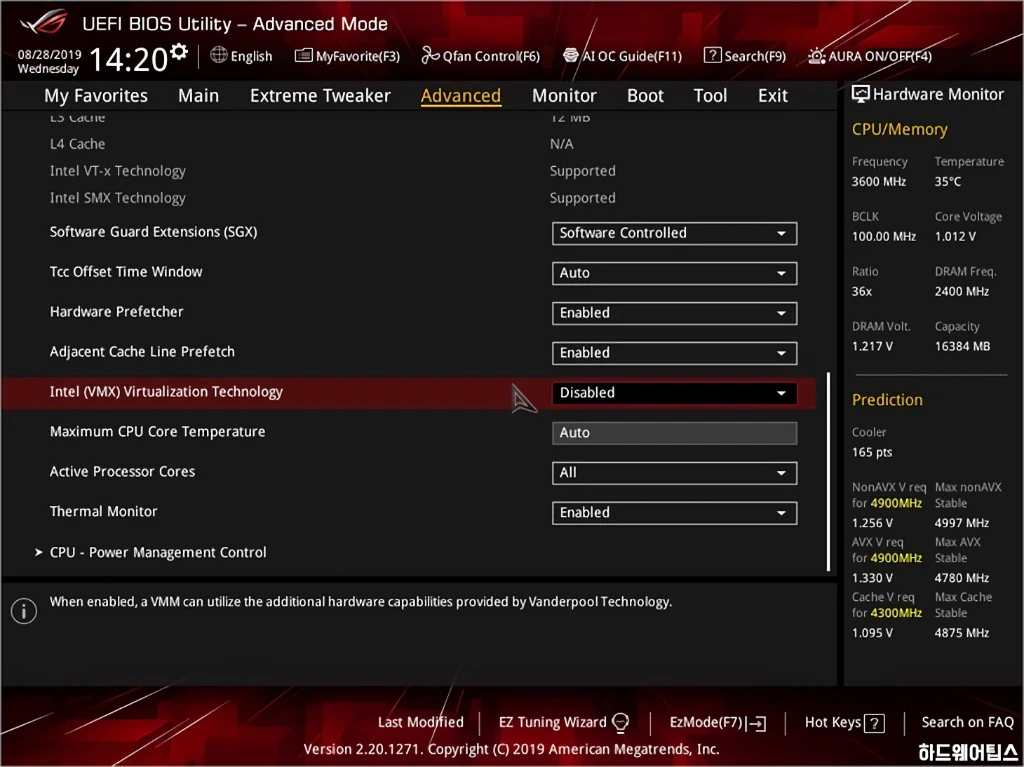Open Hardware Prefetcher dropdown
This screenshot has height=767, width=1024.
click(674, 313)
